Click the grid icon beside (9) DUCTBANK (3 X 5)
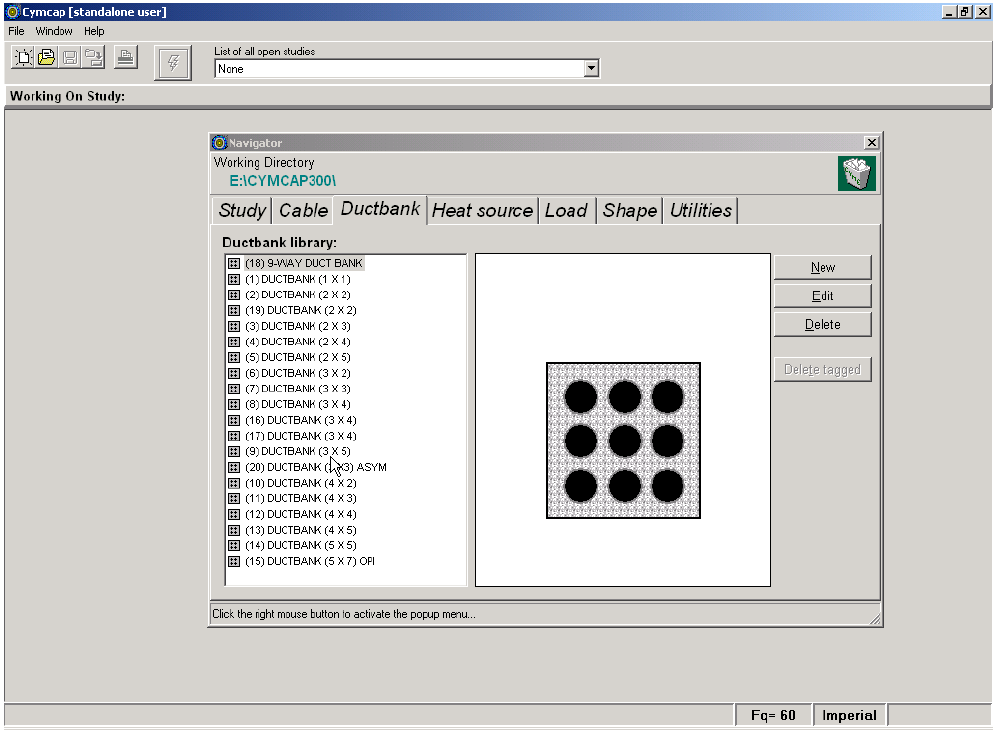Viewport: 996px width, 730px height. [234, 451]
